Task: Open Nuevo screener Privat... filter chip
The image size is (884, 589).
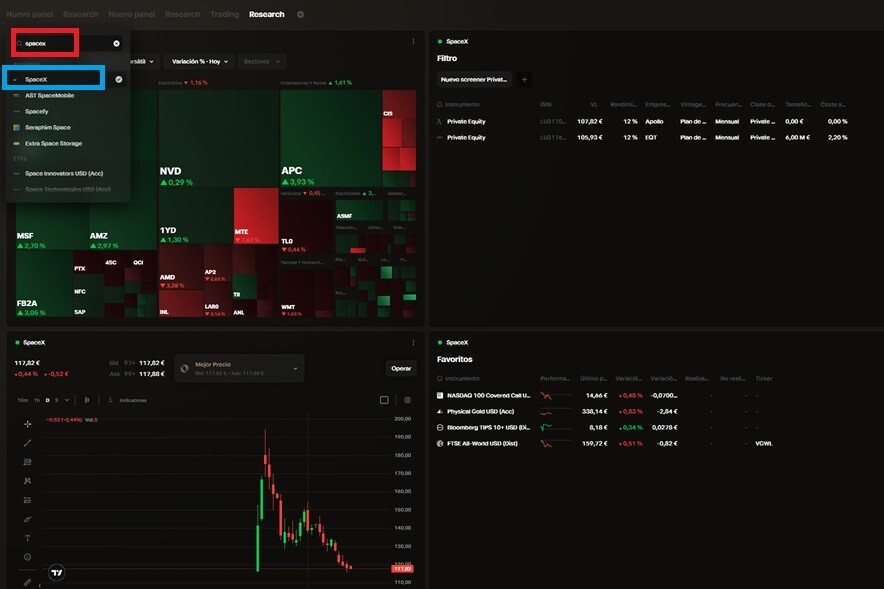Action: [x=474, y=79]
